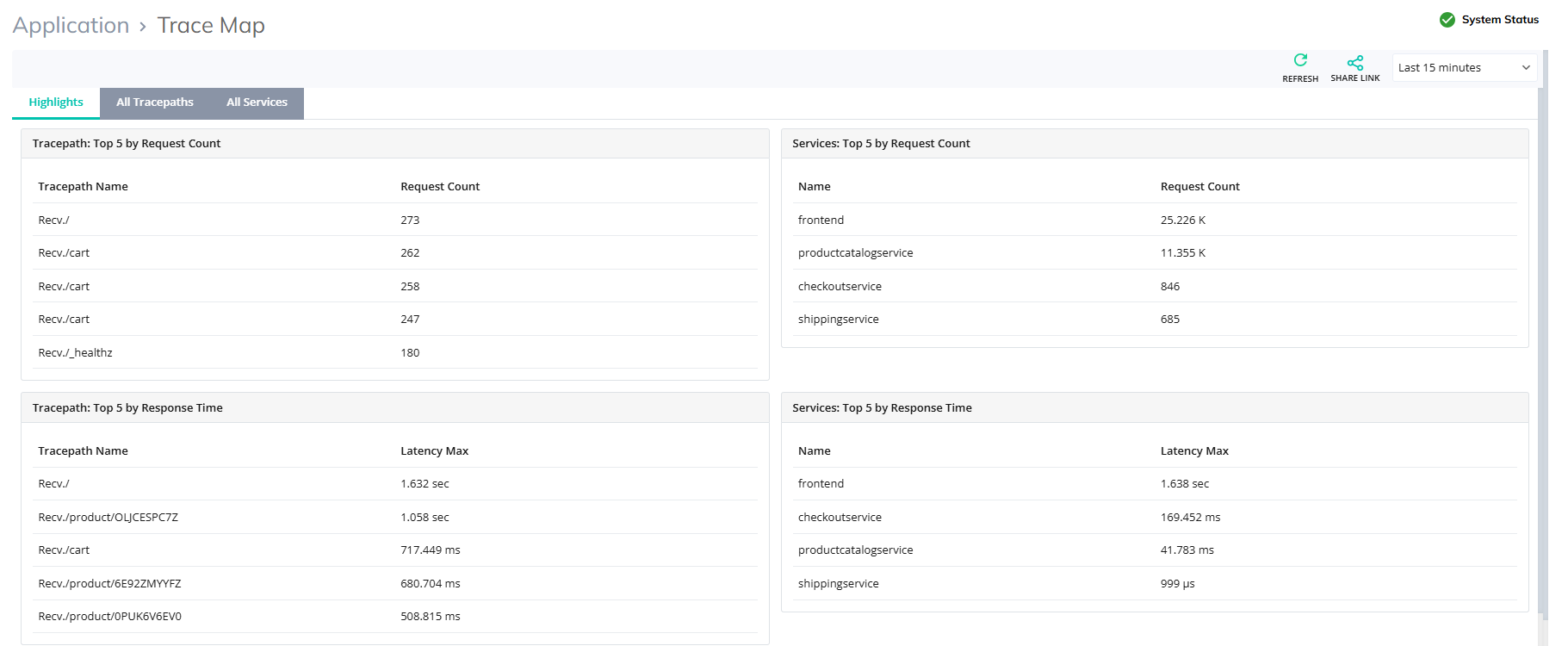Click checkoutservice in Services by Response Time
This screenshot has height=646, width=1568.
(x=840, y=518)
